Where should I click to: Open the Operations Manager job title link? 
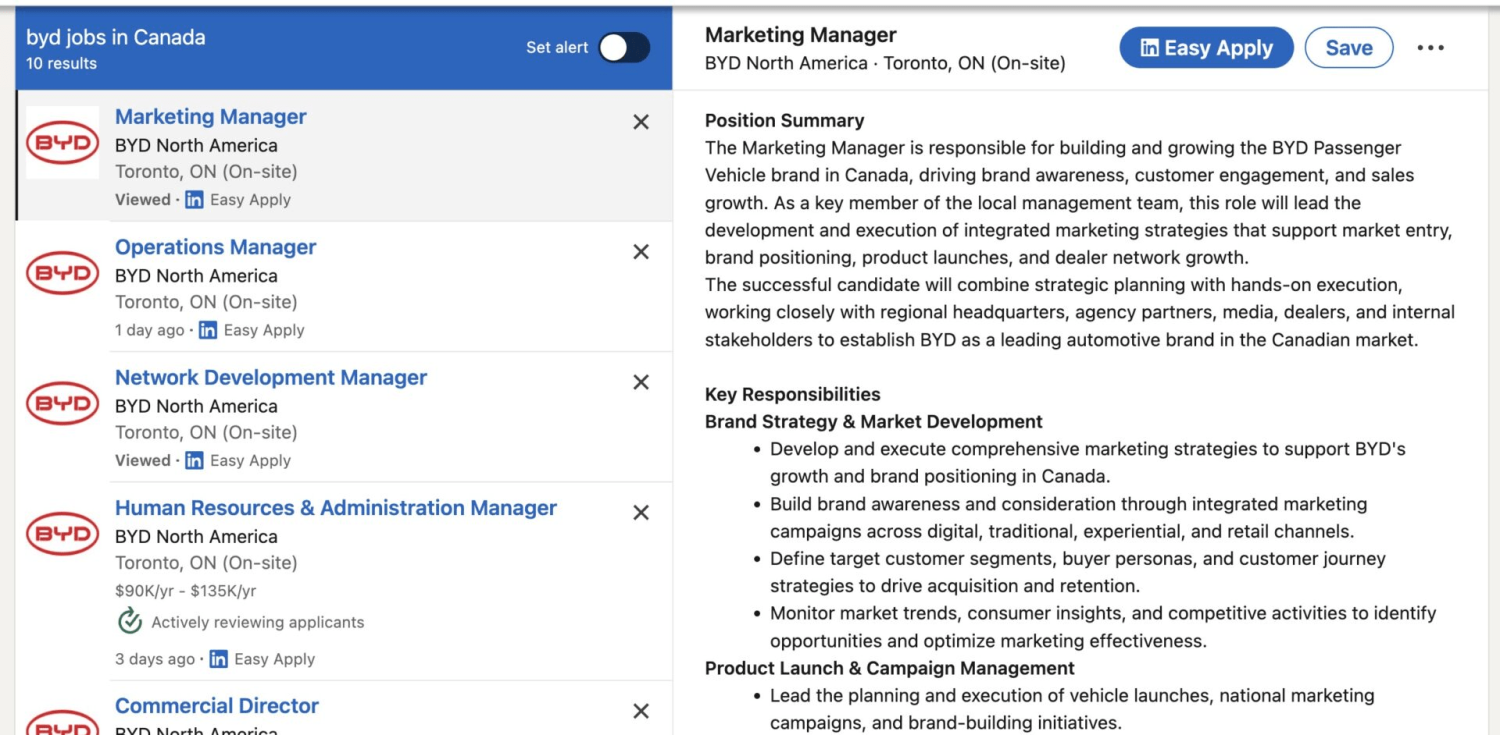[x=215, y=247]
